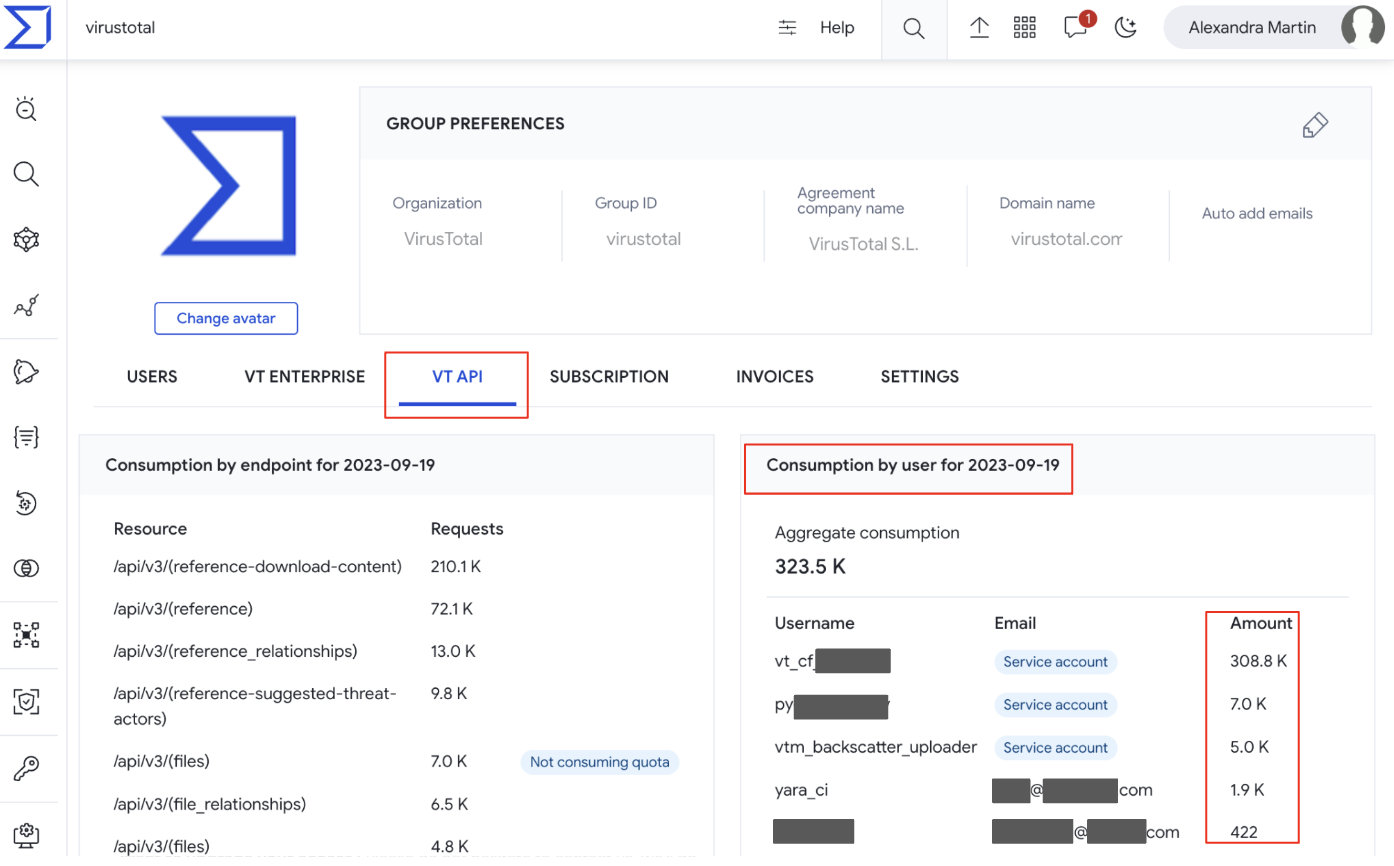
Task: Click 'Consumption by user for 2023-09-19' heading
Action: point(912,465)
